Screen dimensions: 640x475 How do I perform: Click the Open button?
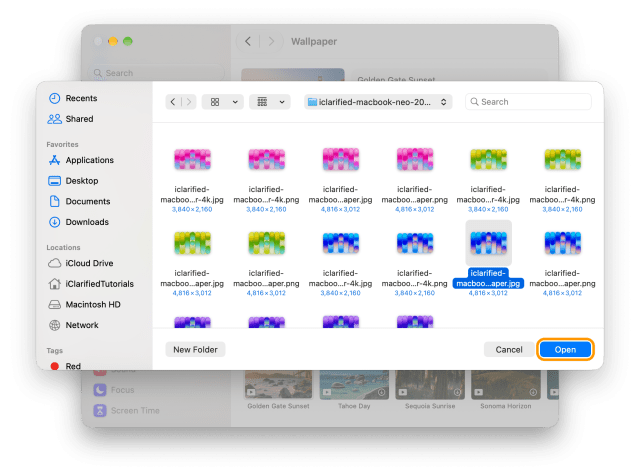[x=565, y=350]
